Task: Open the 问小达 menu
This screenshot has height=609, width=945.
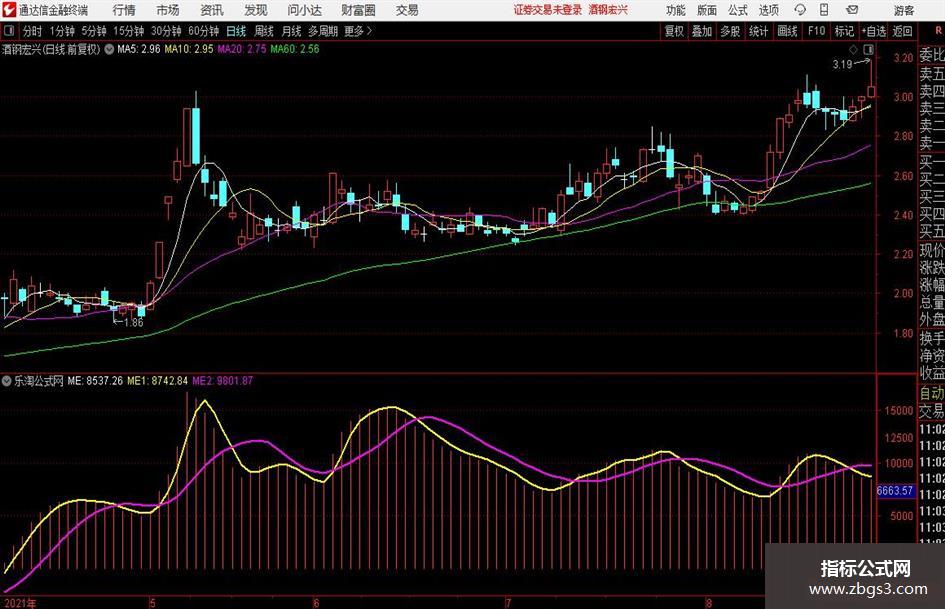Action: click(x=304, y=10)
